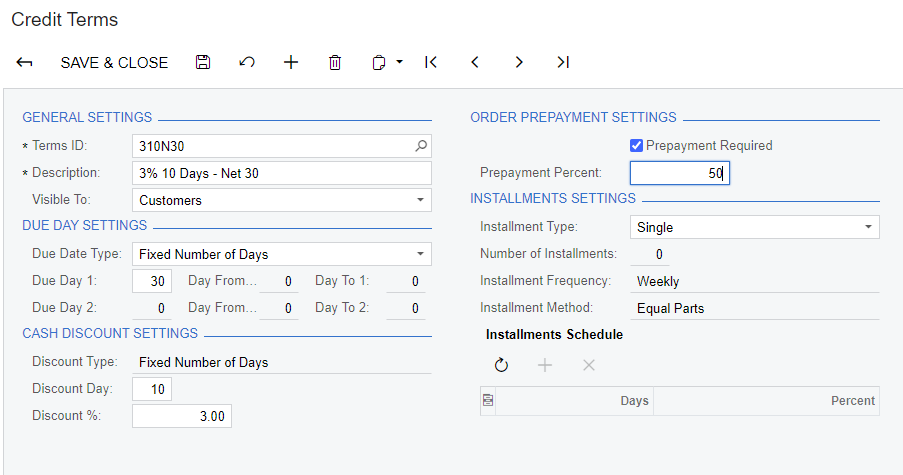
Task: Open the Due Date Type dropdown
Action: point(420,254)
